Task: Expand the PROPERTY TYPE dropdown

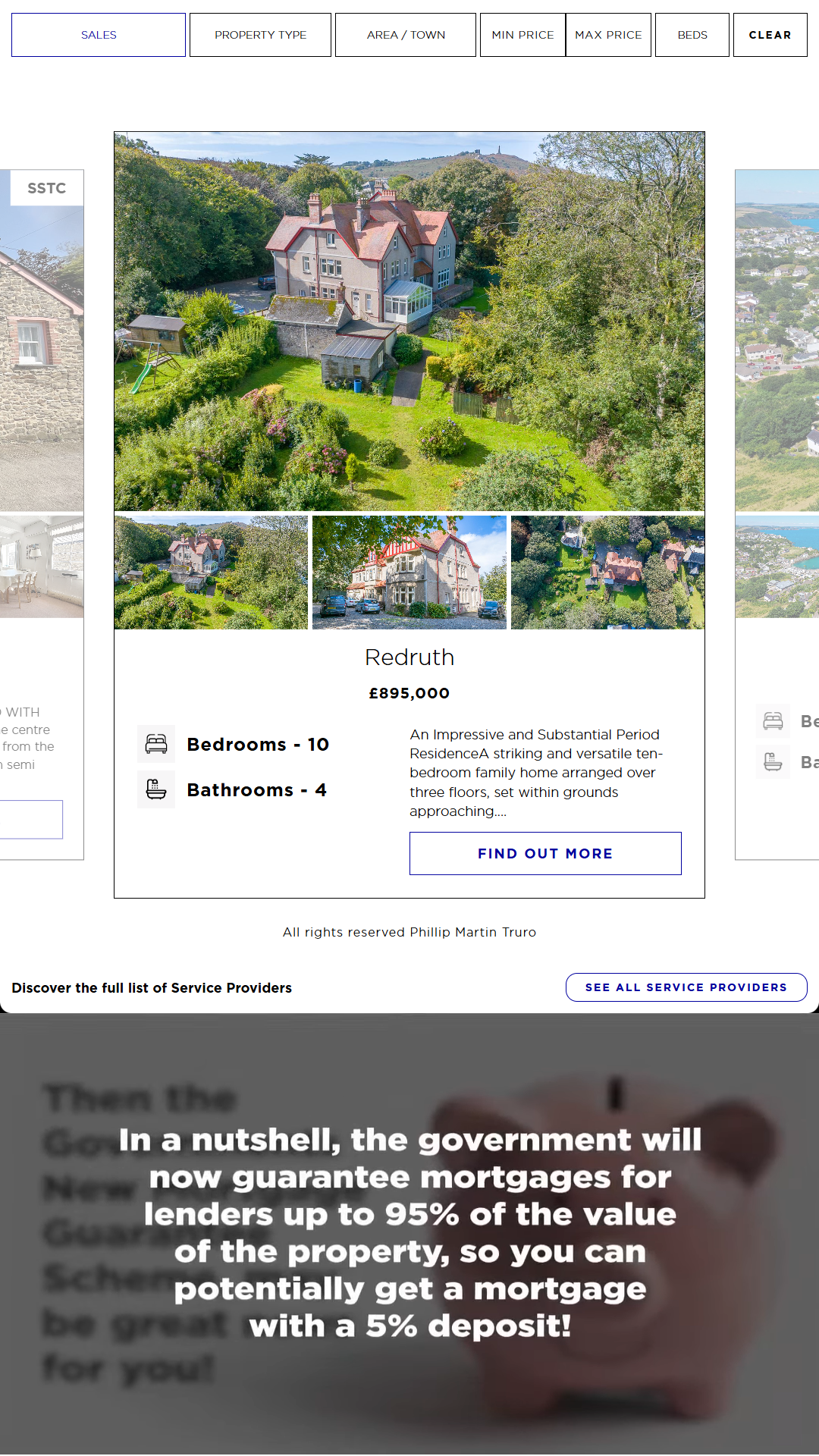Action: tap(260, 35)
